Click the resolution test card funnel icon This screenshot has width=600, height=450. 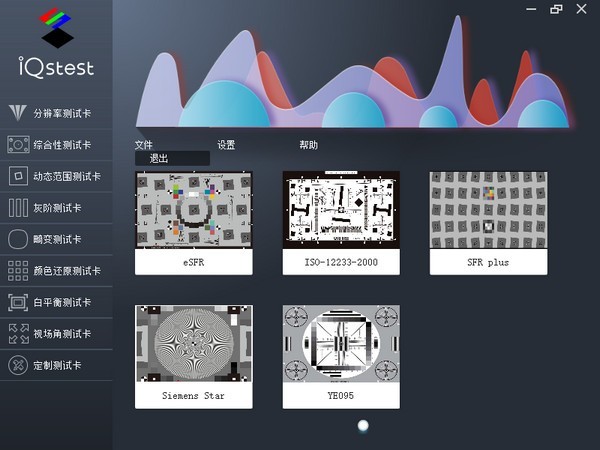click(18, 113)
